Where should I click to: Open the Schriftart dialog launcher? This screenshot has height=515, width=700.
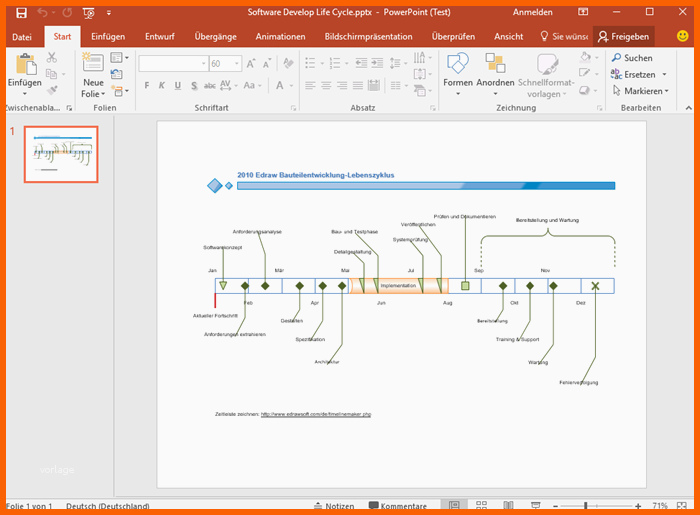click(293, 108)
